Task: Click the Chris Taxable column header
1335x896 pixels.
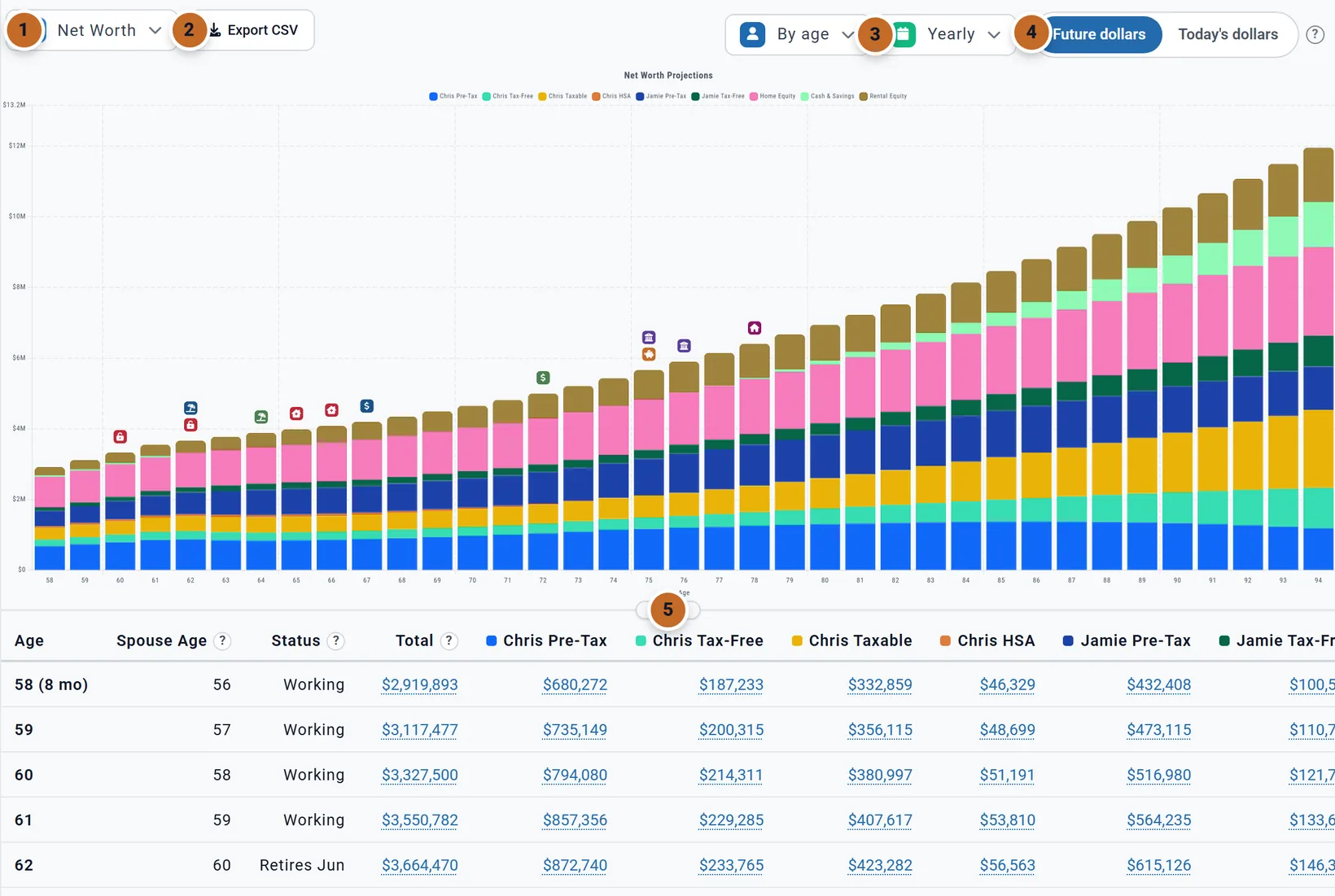Action: tap(851, 640)
